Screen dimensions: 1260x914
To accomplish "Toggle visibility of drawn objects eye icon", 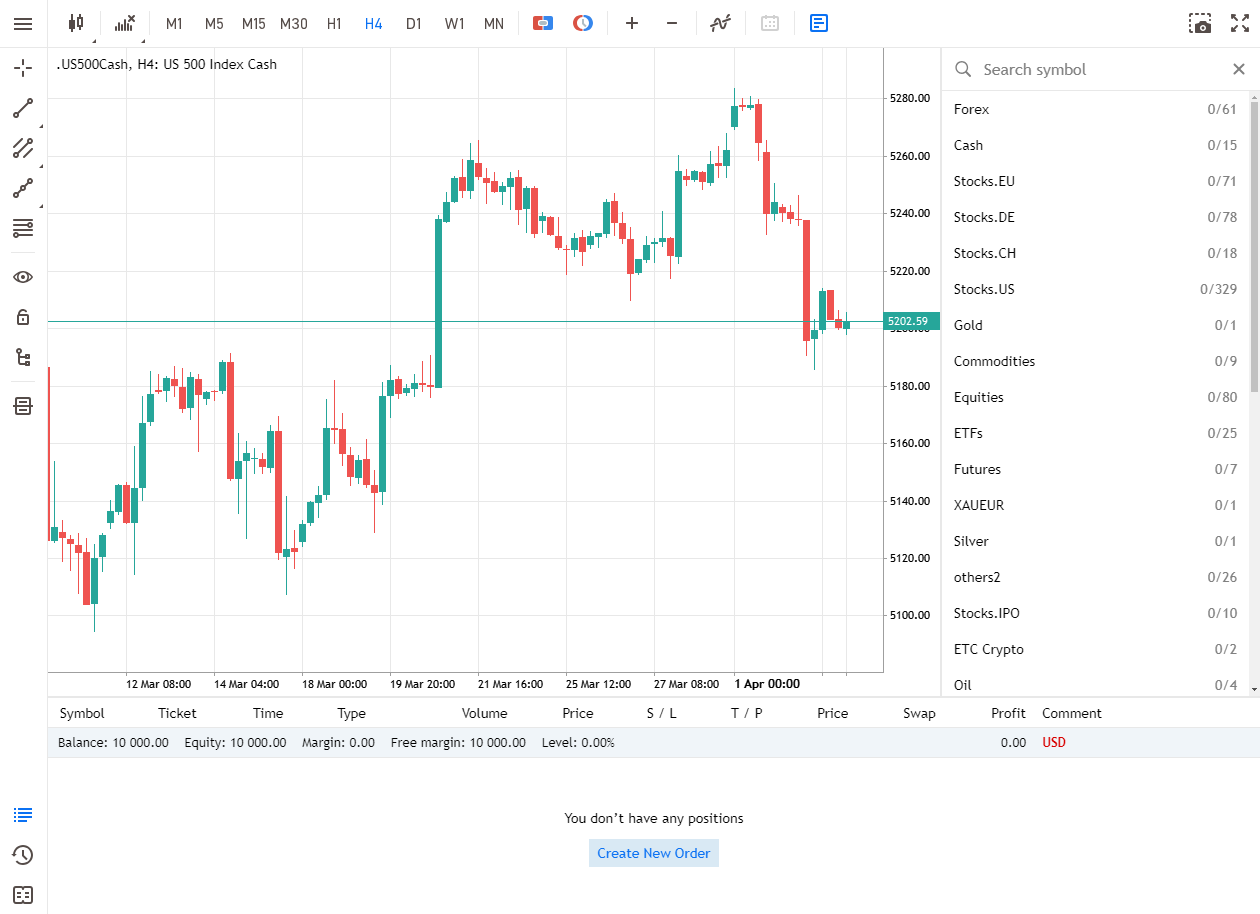I will click(23, 277).
